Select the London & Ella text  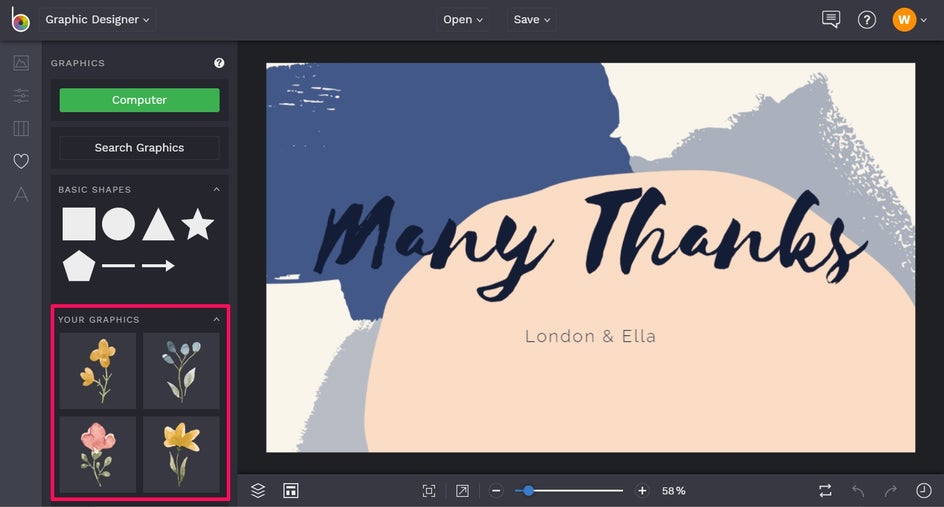coord(590,336)
